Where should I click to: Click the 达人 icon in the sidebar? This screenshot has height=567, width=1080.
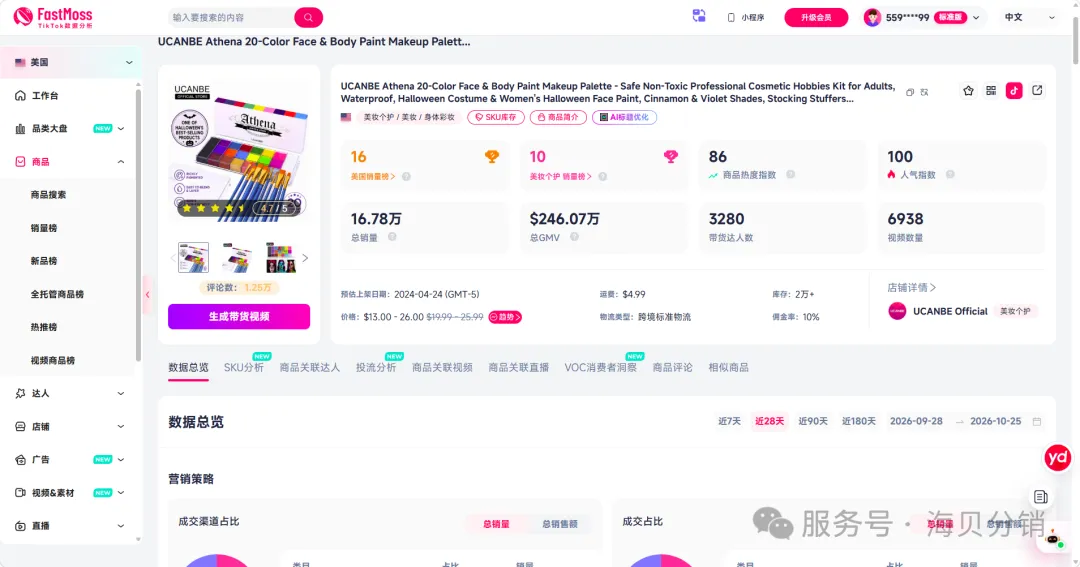[20, 393]
